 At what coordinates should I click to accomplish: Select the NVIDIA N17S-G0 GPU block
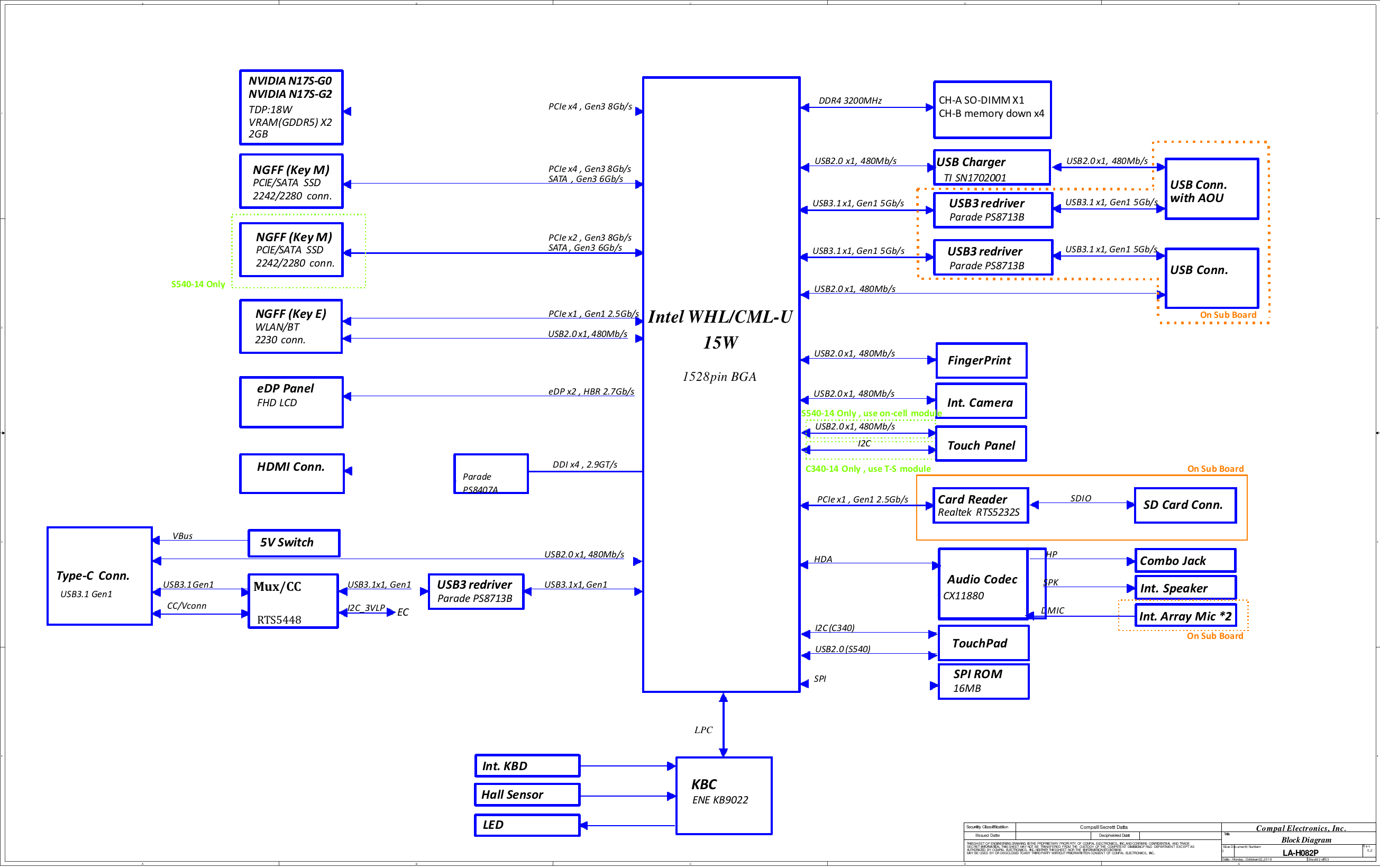pyautogui.click(x=291, y=107)
